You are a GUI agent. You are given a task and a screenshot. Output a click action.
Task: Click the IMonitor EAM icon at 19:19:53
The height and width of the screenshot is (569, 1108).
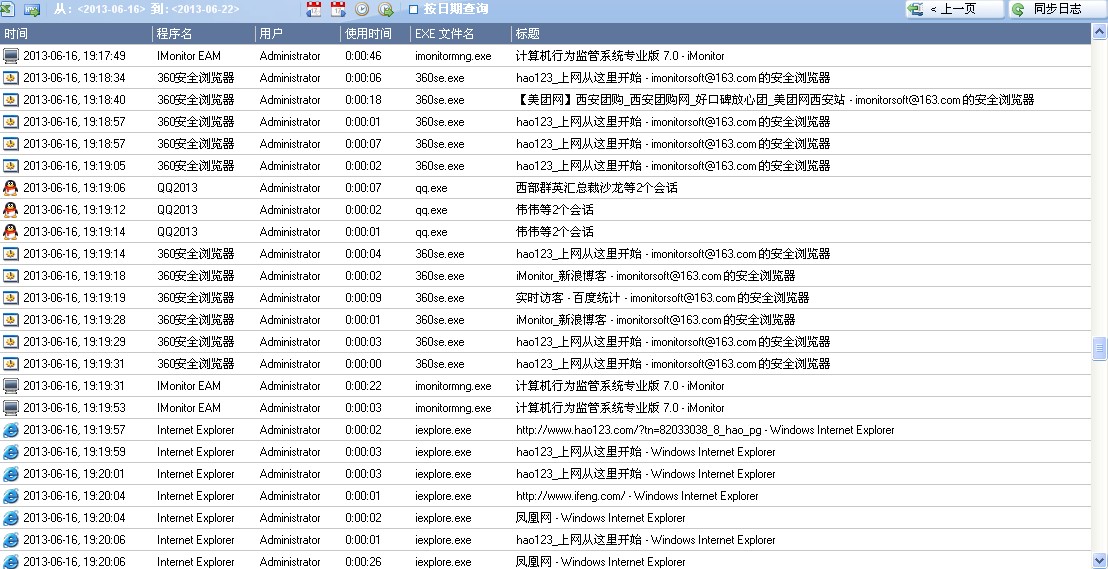pyautogui.click(x=11, y=408)
